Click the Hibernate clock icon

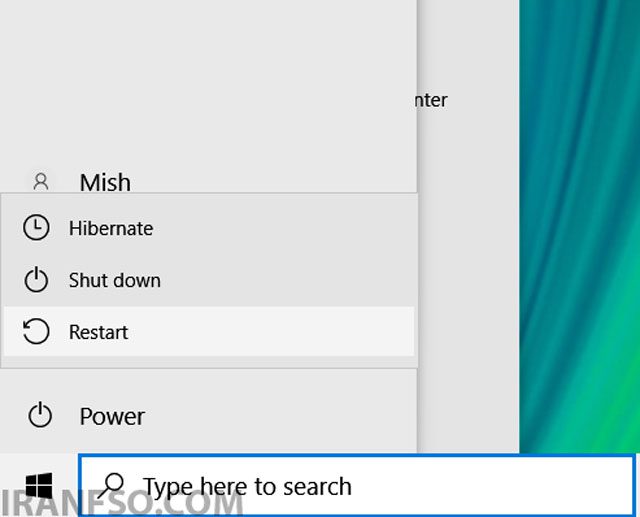36,228
